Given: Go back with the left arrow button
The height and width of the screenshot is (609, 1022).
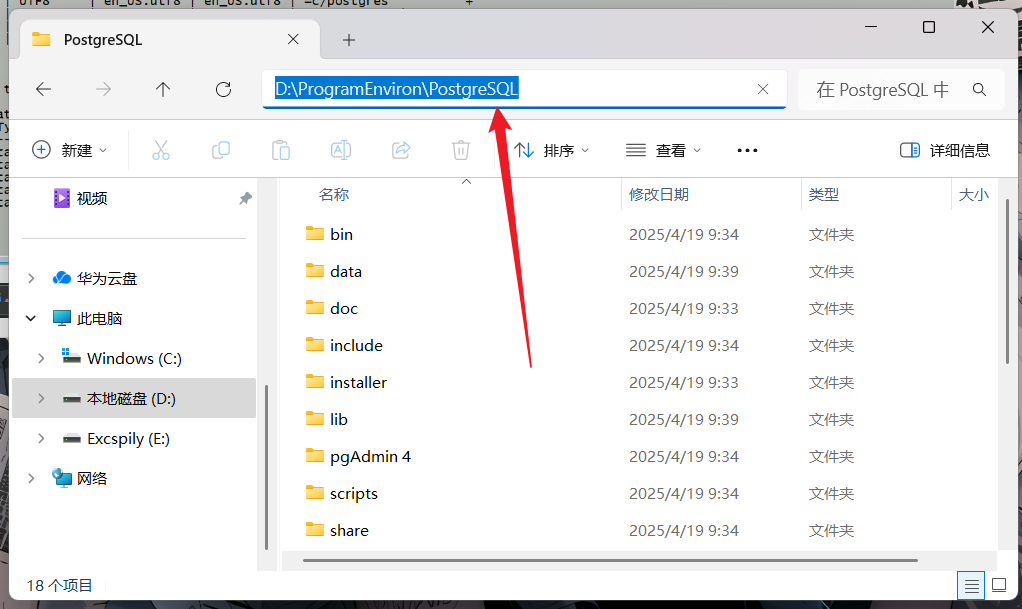Looking at the screenshot, I should tap(44, 89).
